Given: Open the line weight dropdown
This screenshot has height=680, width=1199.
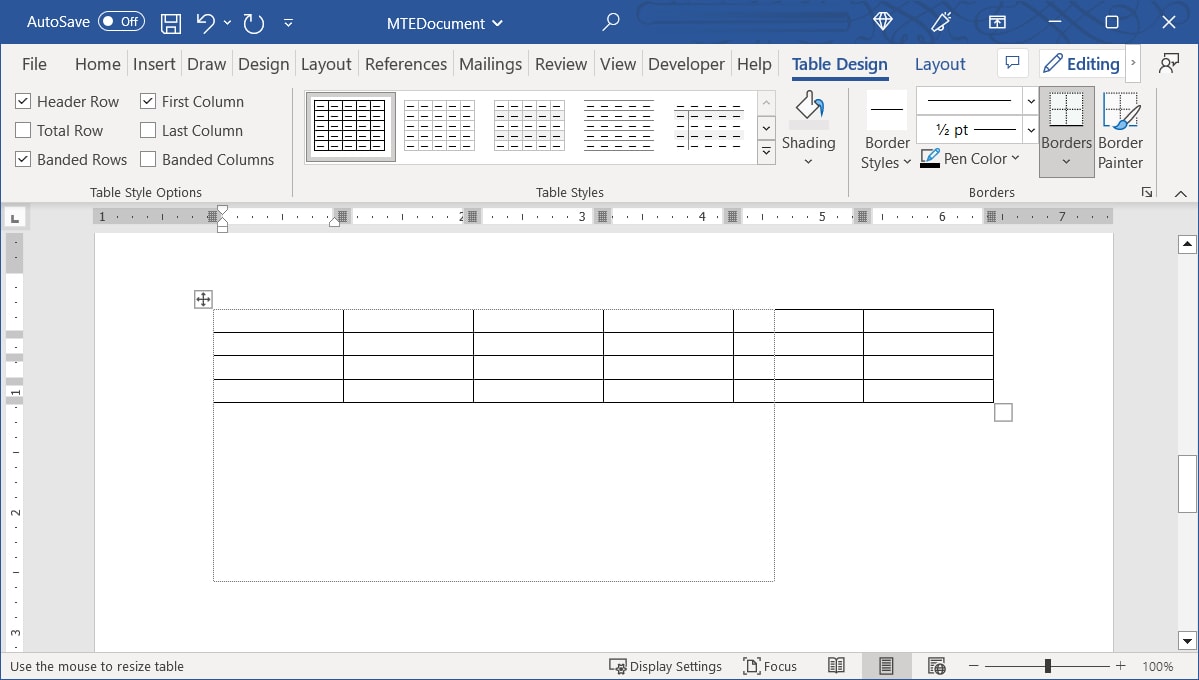Looking at the screenshot, I should [x=1031, y=129].
